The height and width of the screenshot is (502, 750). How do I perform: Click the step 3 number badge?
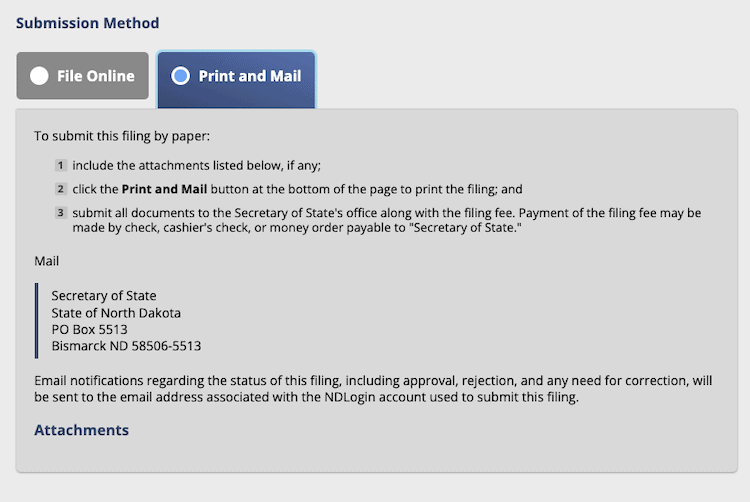60,212
